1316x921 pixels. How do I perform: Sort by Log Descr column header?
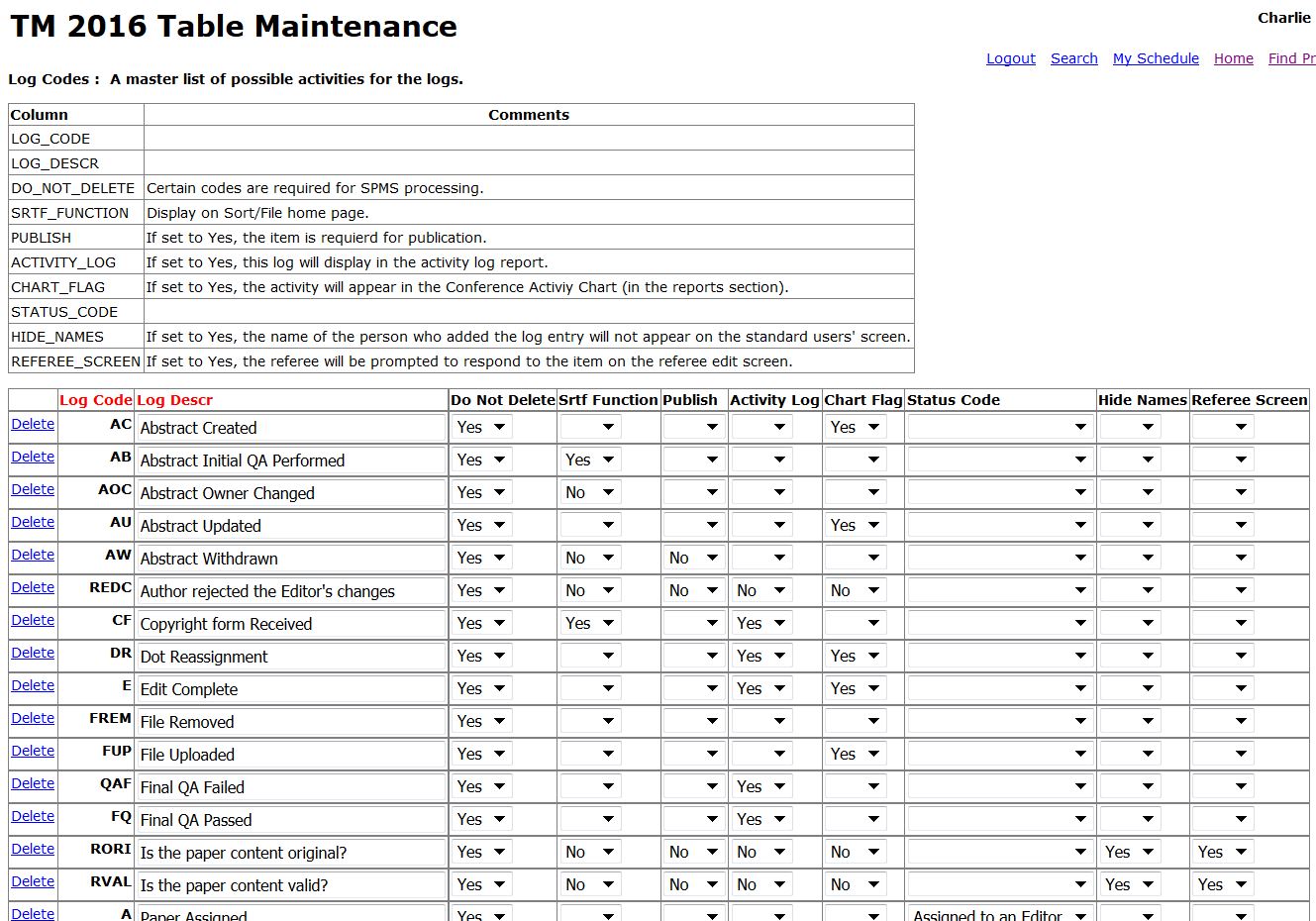(174, 400)
